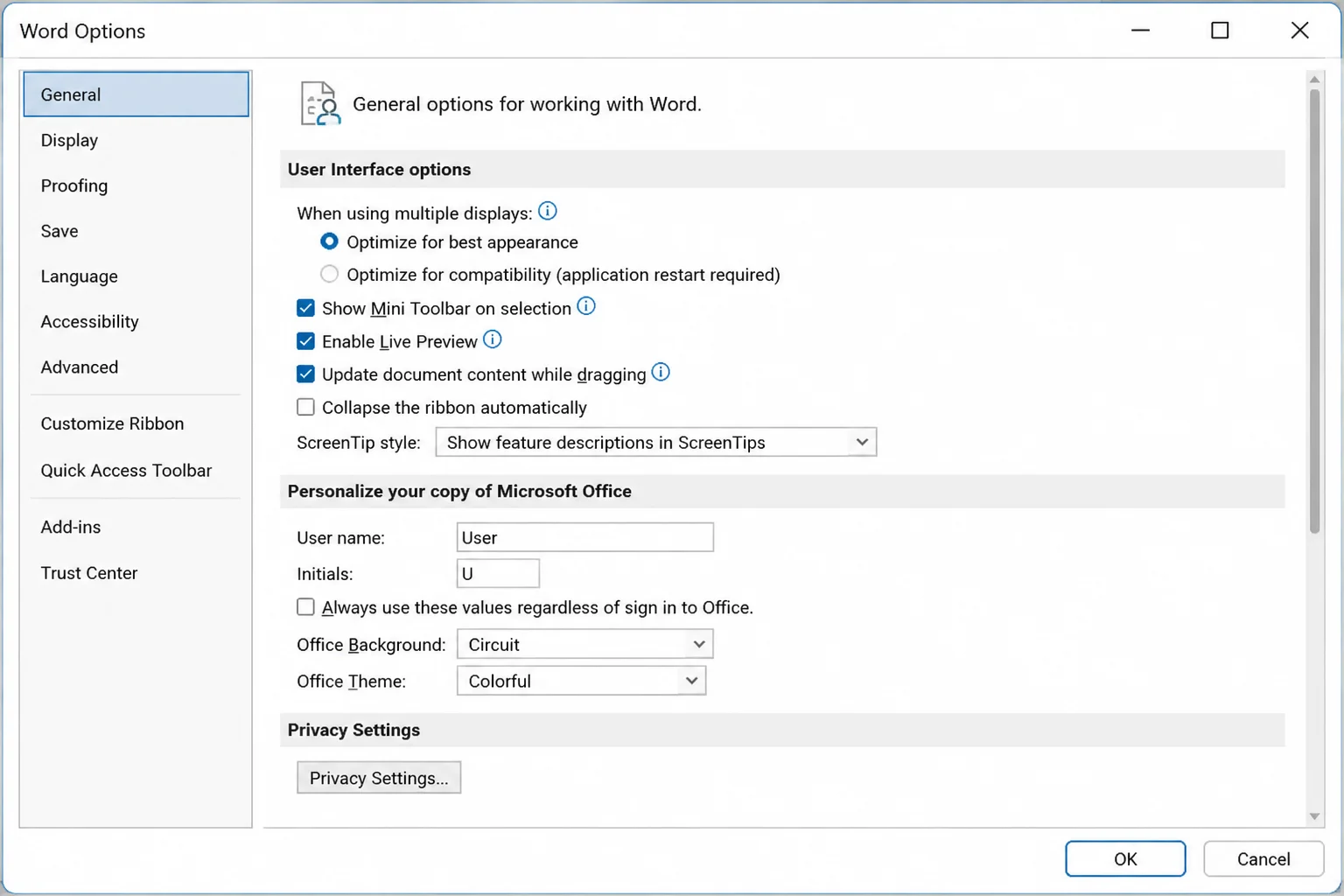Viewport: 1344px width, 896px height.
Task: Click the Office Background label
Action: click(x=371, y=645)
